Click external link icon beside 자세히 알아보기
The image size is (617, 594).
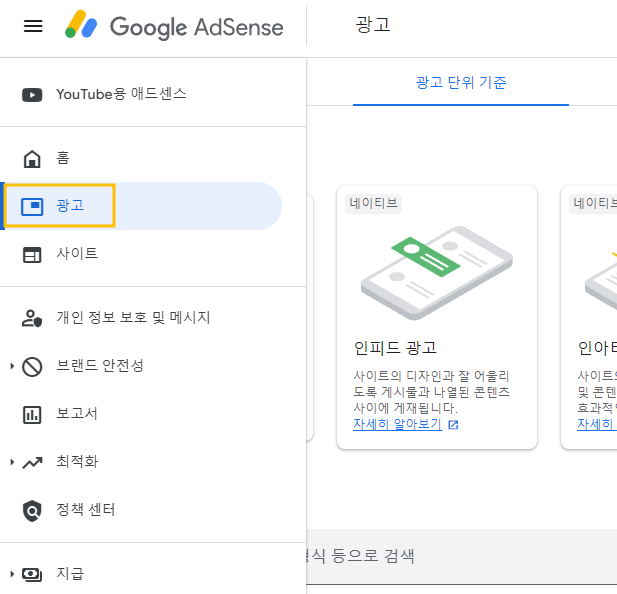[453, 425]
